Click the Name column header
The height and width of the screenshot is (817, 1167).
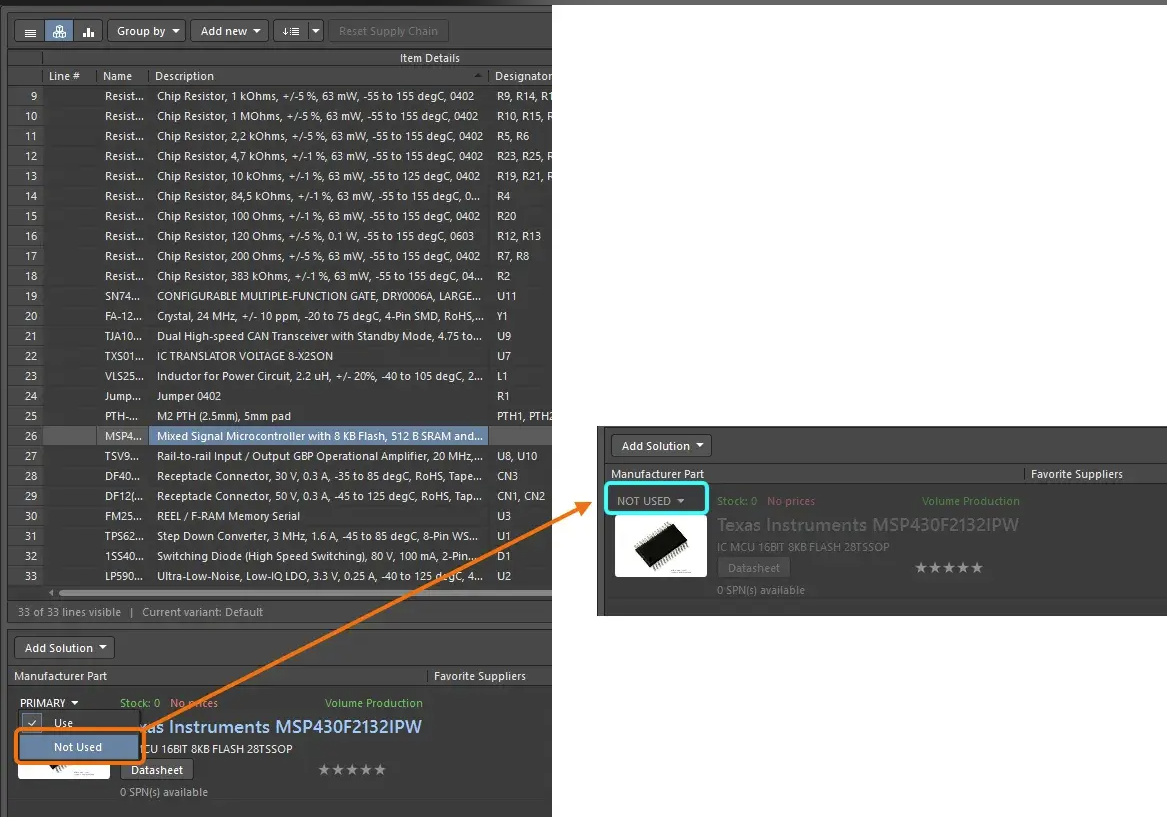pos(122,76)
